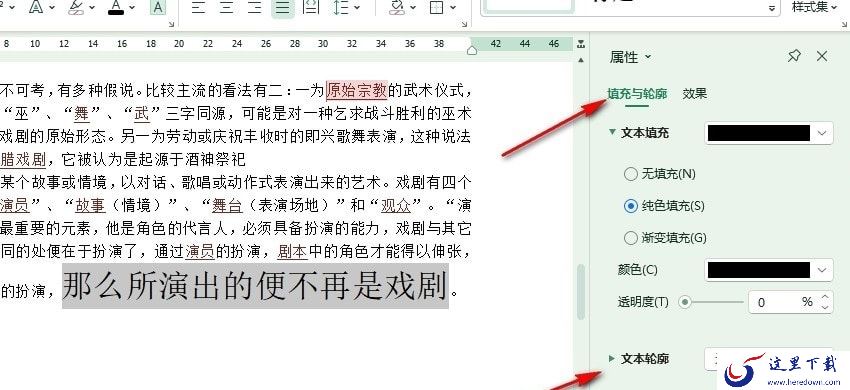The width and height of the screenshot is (850, 390).
Task: Click the 透明度 slider handle
Action: tap(686, 302)
